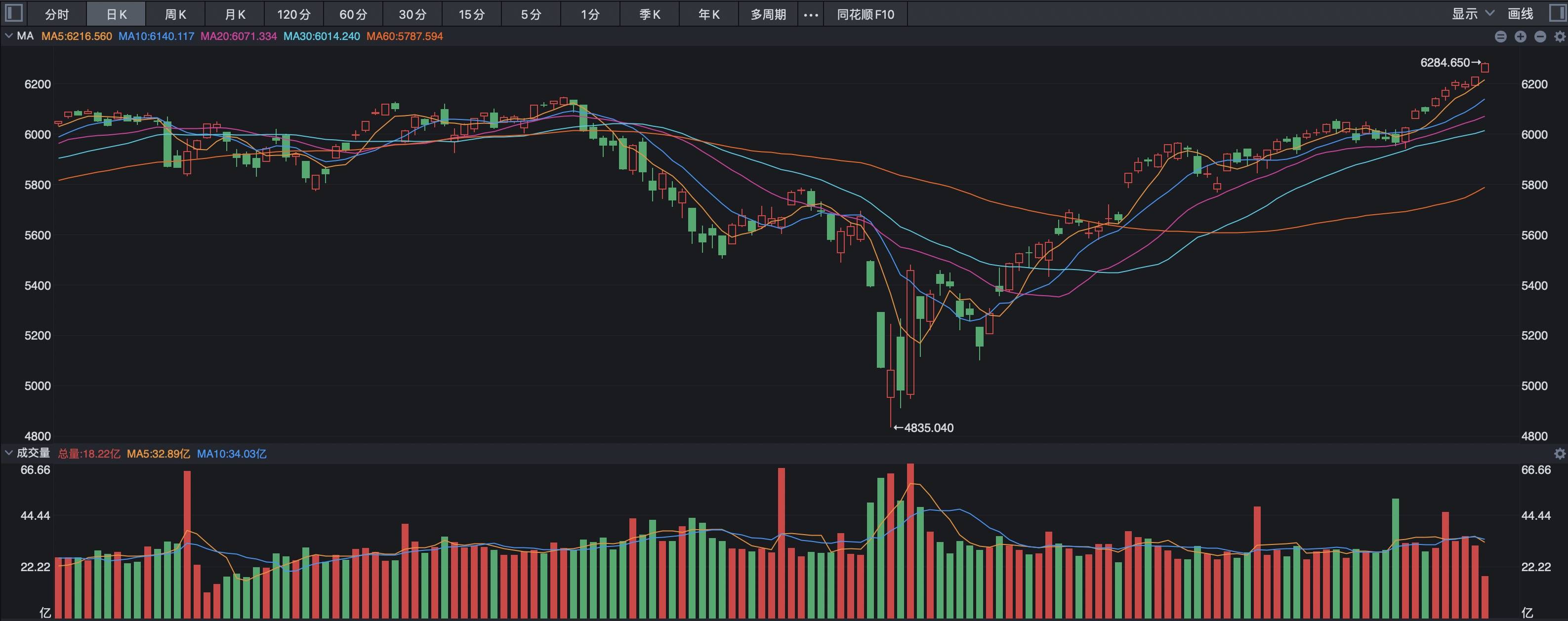This screenshot has height=621, width=1568.
Task: Click the MA5 orange value label
Action: (x=77, y=37)
